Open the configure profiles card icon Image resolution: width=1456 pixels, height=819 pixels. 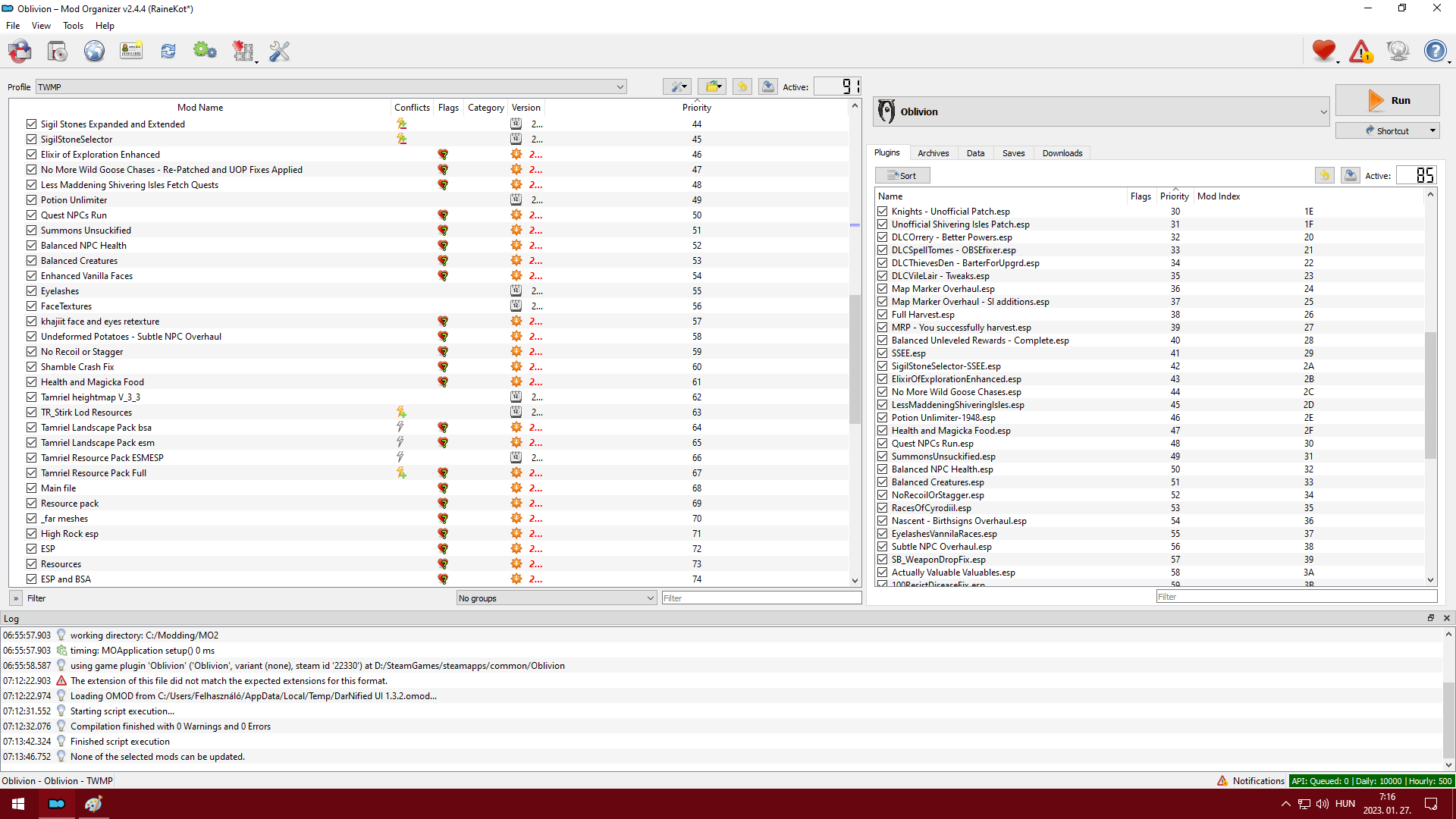(131, 51)
